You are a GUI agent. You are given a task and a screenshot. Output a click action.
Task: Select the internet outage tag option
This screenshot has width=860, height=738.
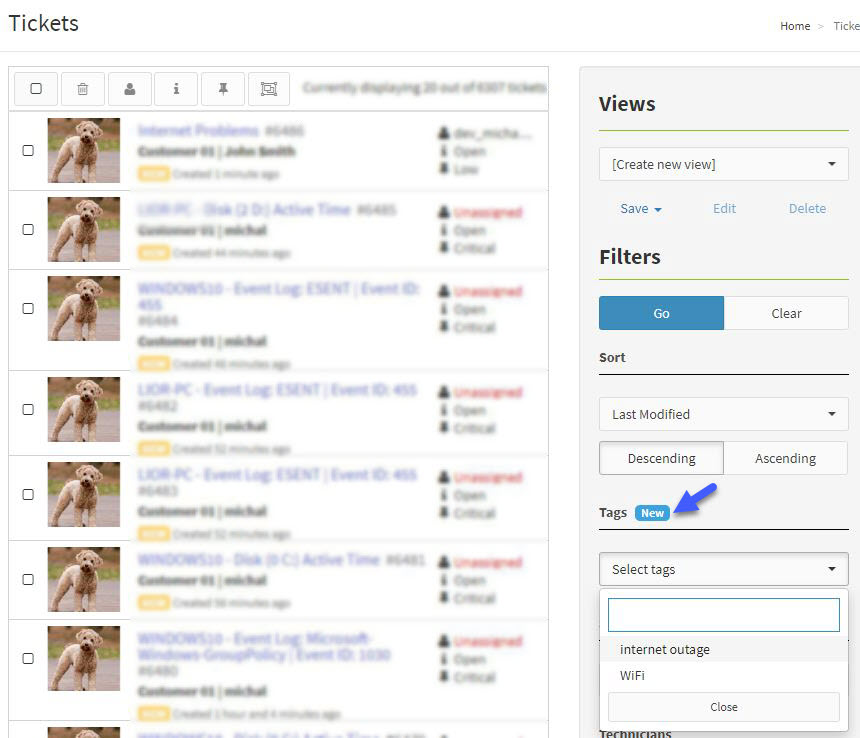coord(723,649)
